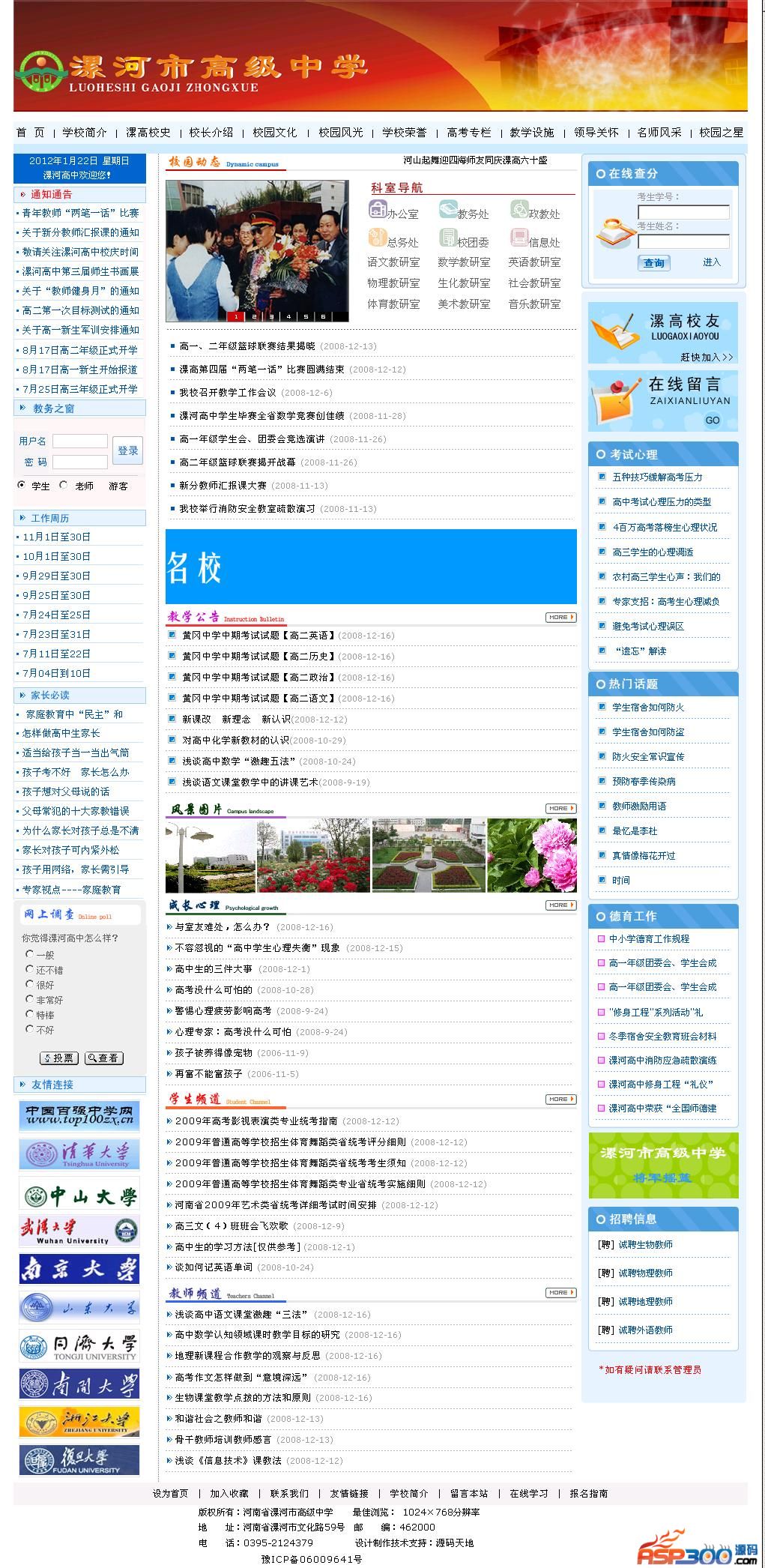
Task: Open the 名校 blue banner
Action: pos(371,567)
